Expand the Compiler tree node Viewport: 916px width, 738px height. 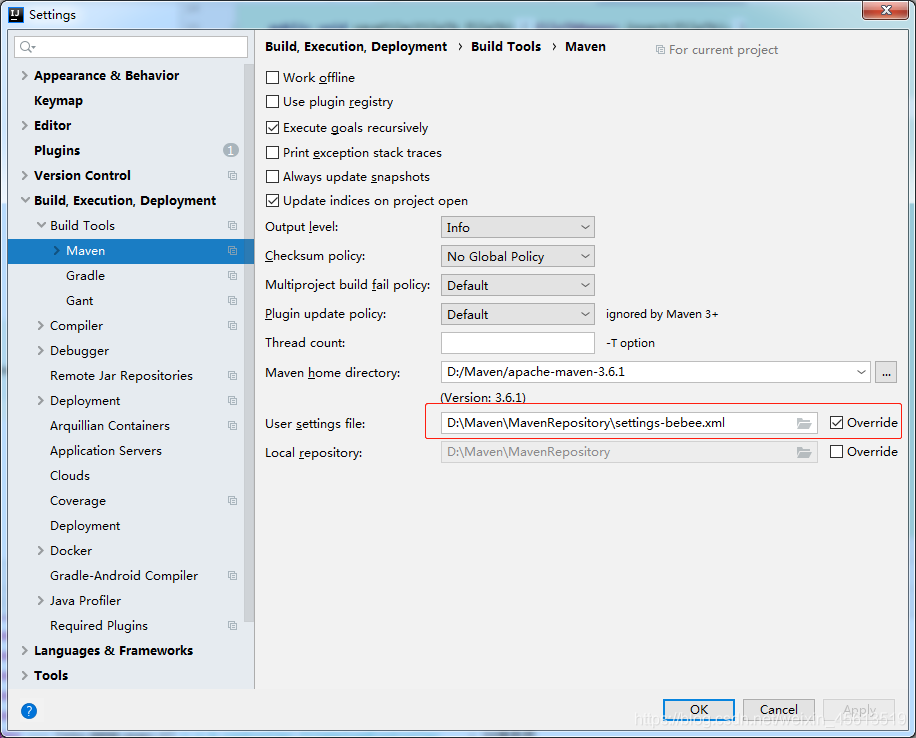click(40, 325)
